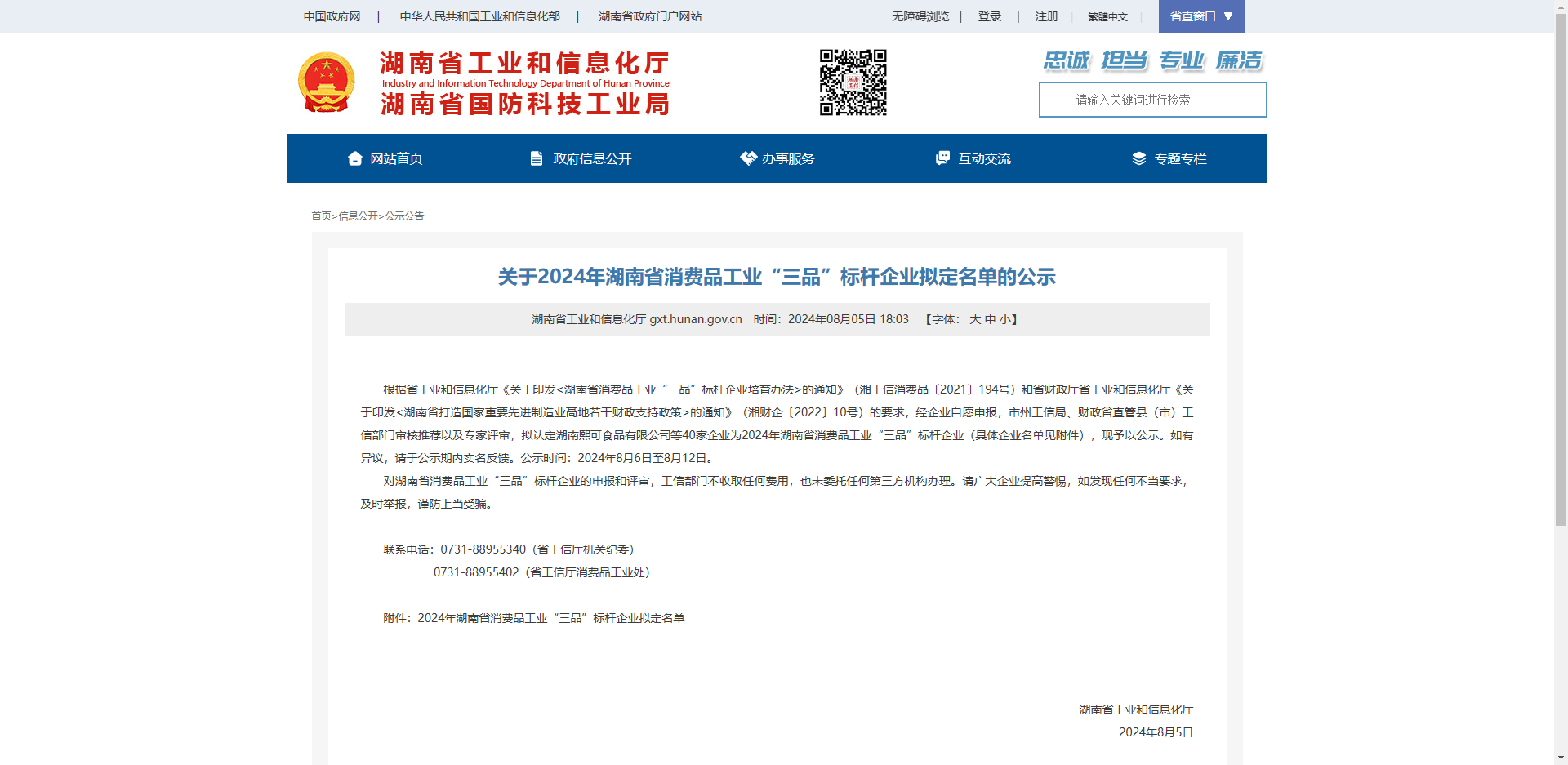Click the layers icon beside 专题专栏
The image size is (1568, 765).
1139,158
